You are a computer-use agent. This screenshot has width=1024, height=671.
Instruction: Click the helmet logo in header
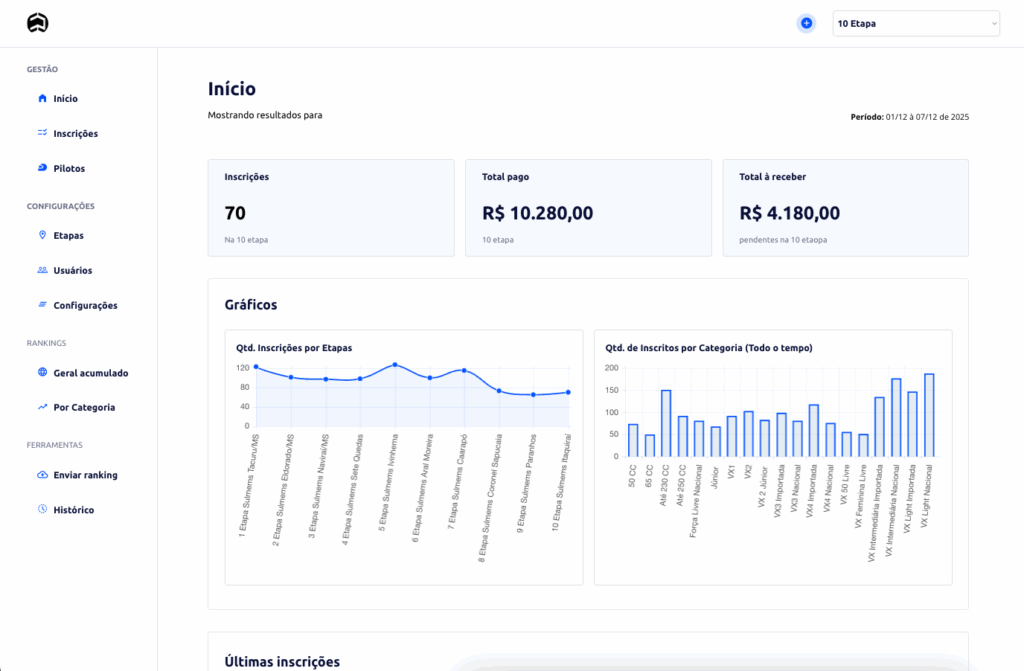click(x=37, y=23)
